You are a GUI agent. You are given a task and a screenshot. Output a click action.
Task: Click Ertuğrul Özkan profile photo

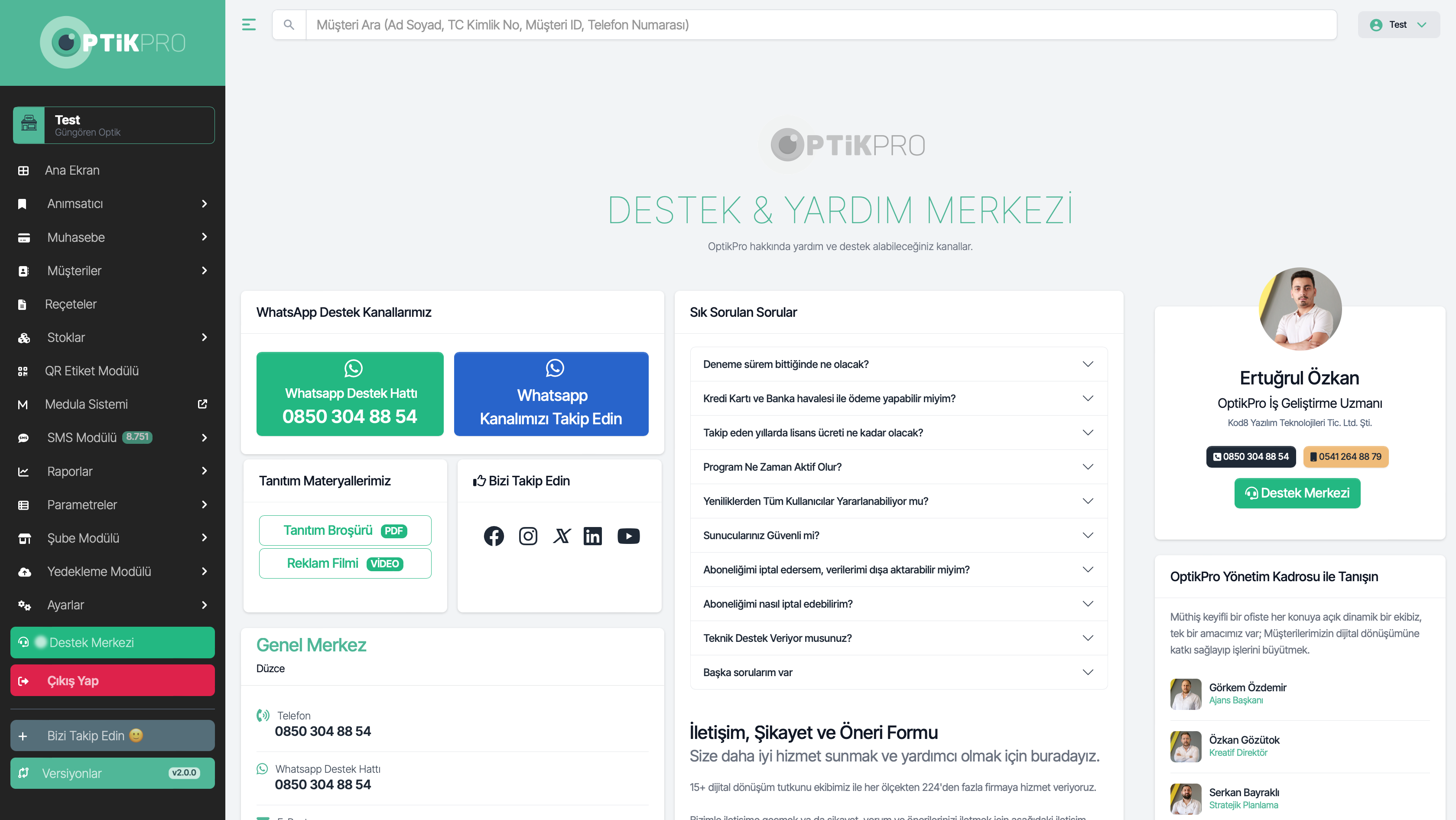tap(1300, 309)
